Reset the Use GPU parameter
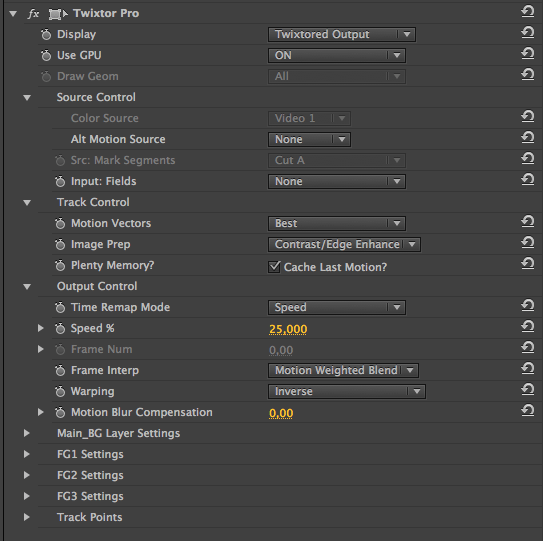Image resolution: width=543 pixels, height=541 pixels. coord(527,54)
